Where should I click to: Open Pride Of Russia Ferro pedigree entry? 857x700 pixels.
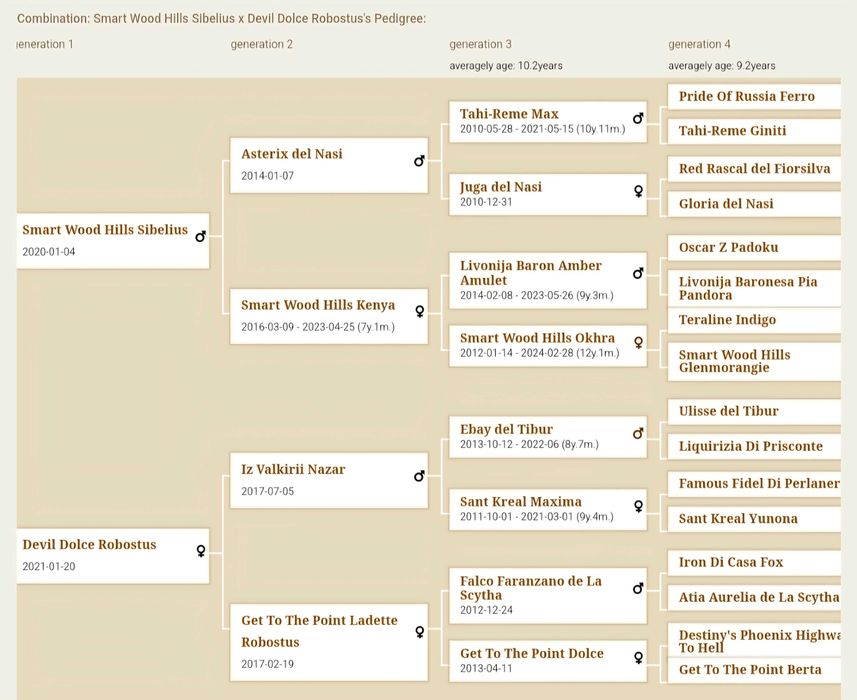click(x=746, y=97)
